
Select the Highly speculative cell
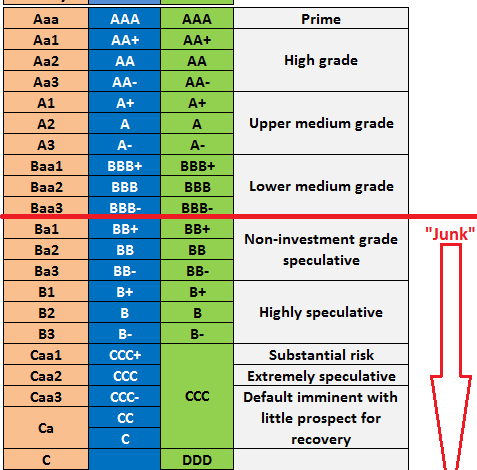click(x=321, y=312)
